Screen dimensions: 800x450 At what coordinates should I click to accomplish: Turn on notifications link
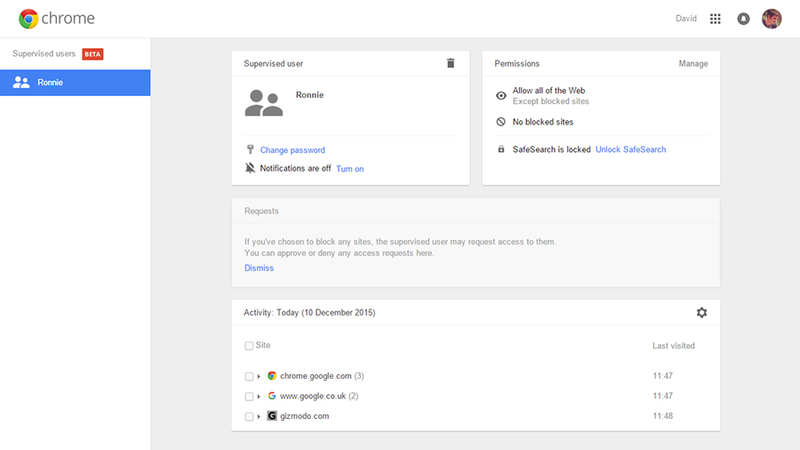pos(350,169)
